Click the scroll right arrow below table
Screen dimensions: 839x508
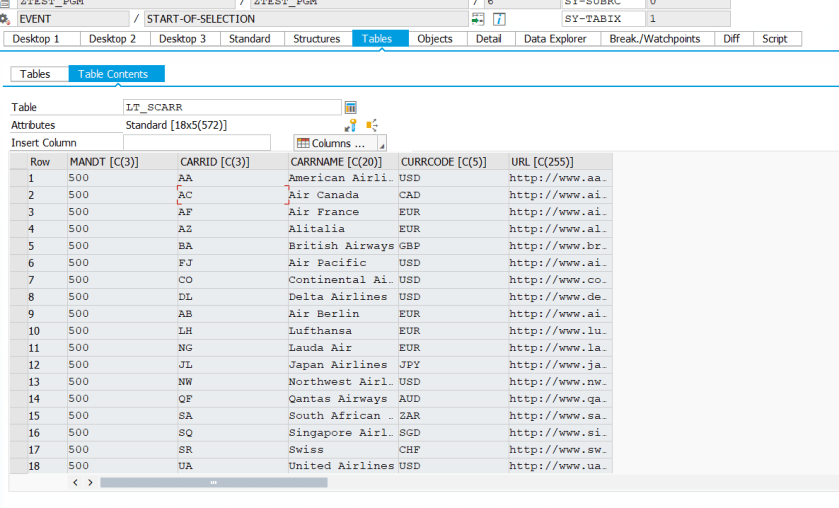pyautogui.click(x=90, y=482)
